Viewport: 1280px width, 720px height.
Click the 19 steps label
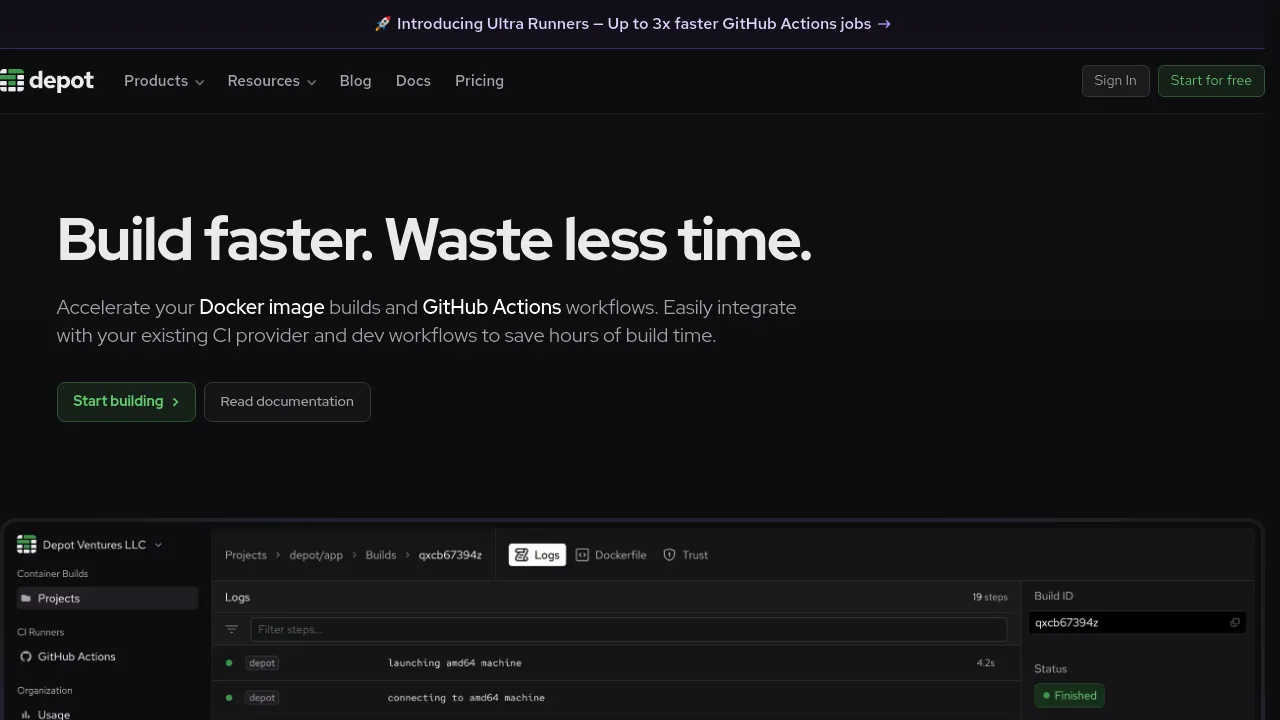tap(990, 597)
